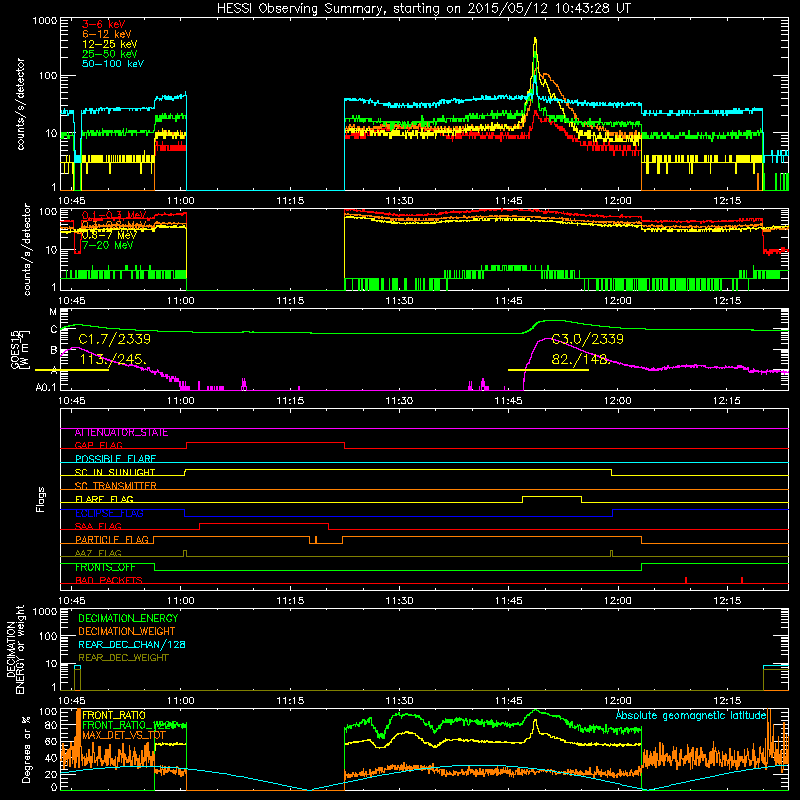This screenshot has width=800, height=800.
Task: Click the counts/s/detector label of top plot
Action: tap(20, 104)
